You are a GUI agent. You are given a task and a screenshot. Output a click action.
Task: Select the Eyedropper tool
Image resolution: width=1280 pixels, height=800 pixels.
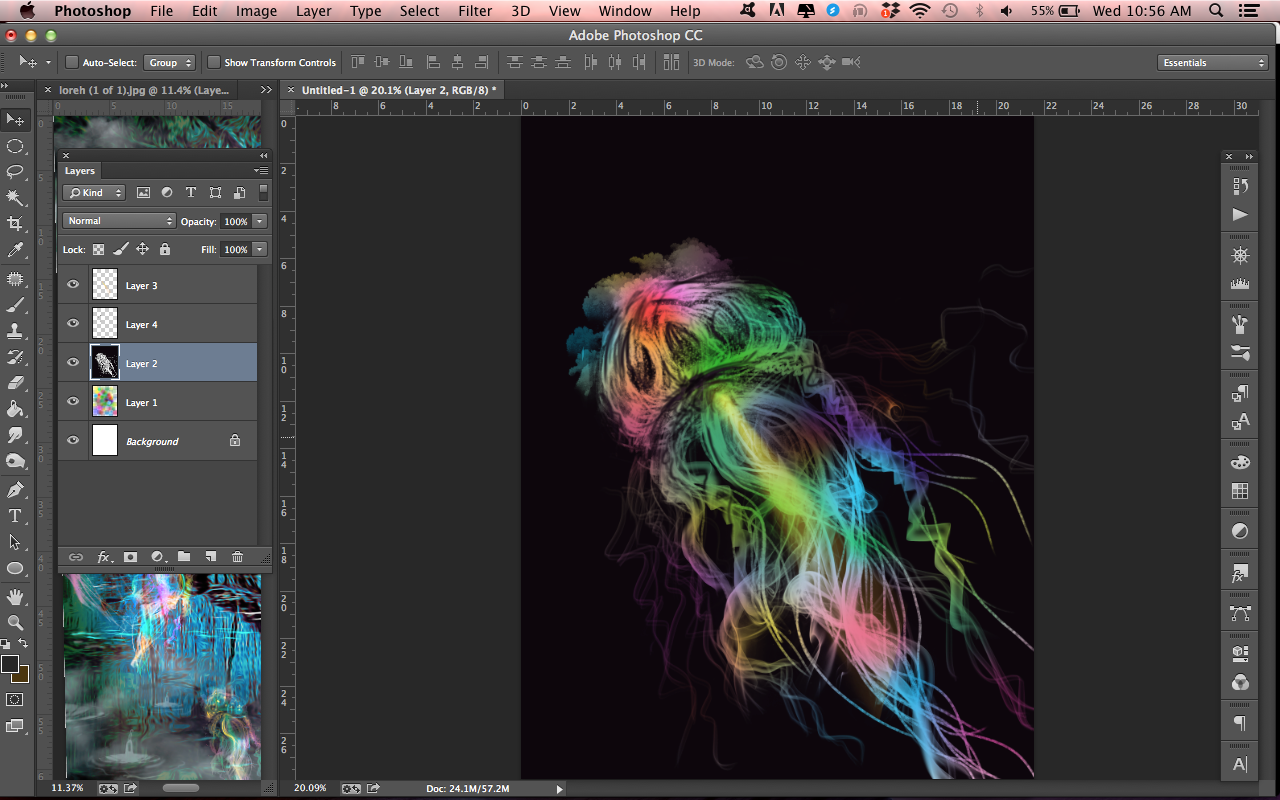coord(15,250)
